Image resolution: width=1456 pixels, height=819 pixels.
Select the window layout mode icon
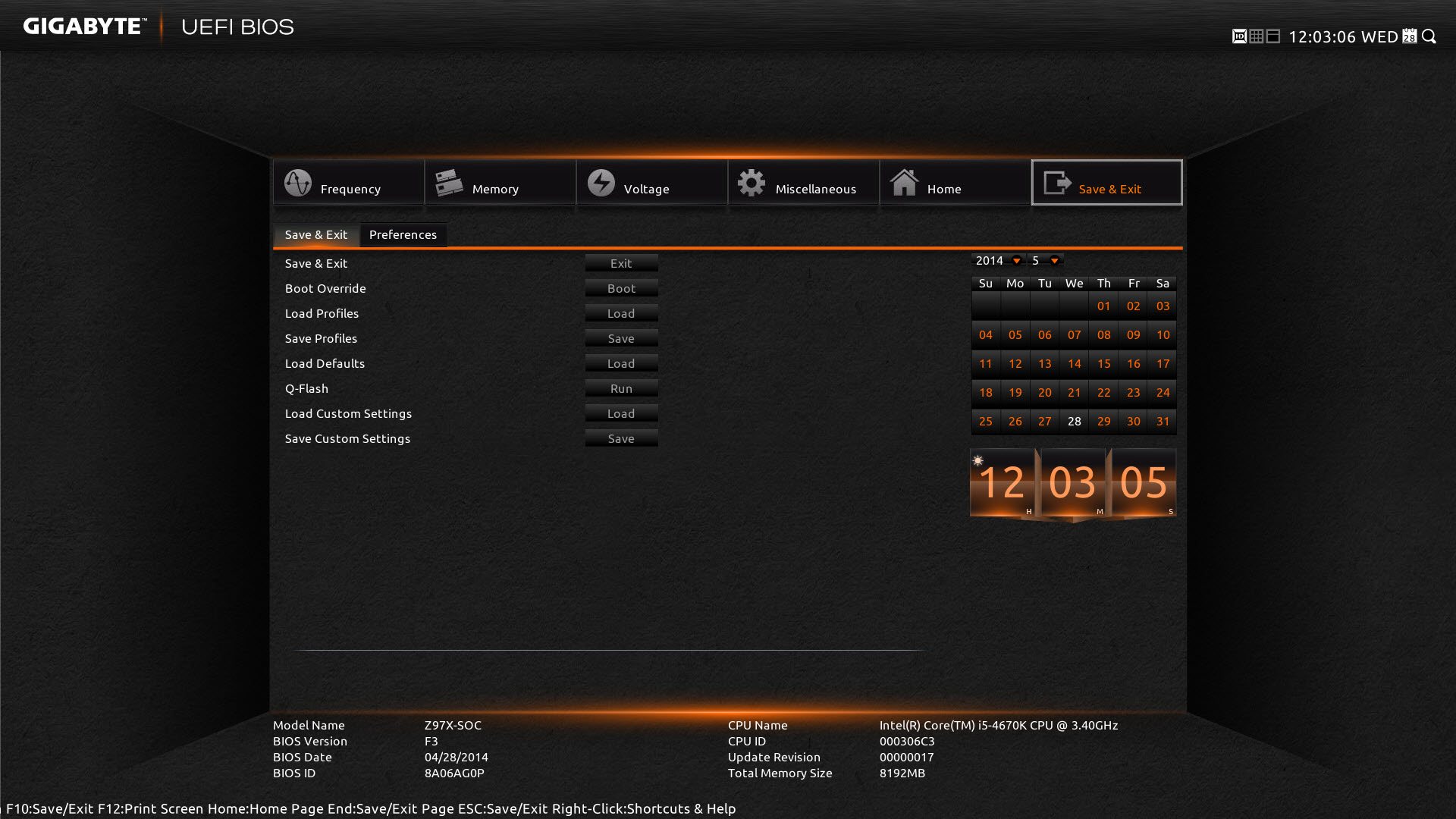[x=1273, y=36]
